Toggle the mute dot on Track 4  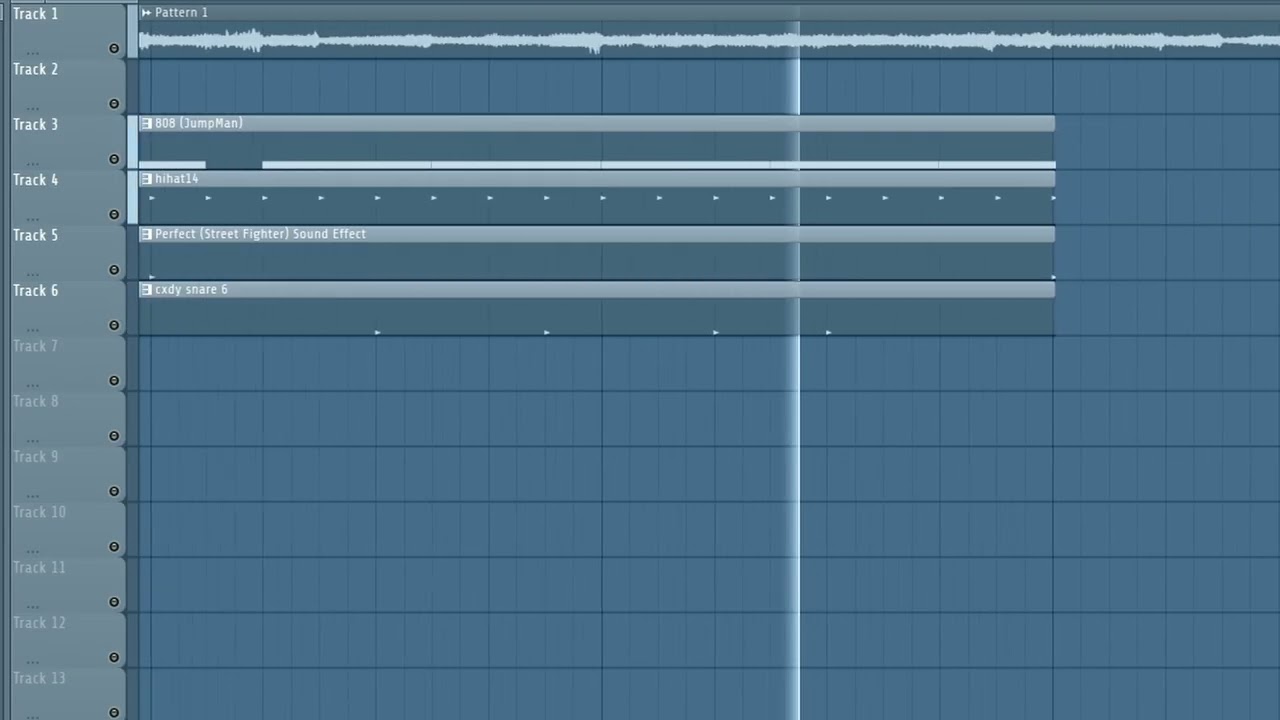(114, 214)
